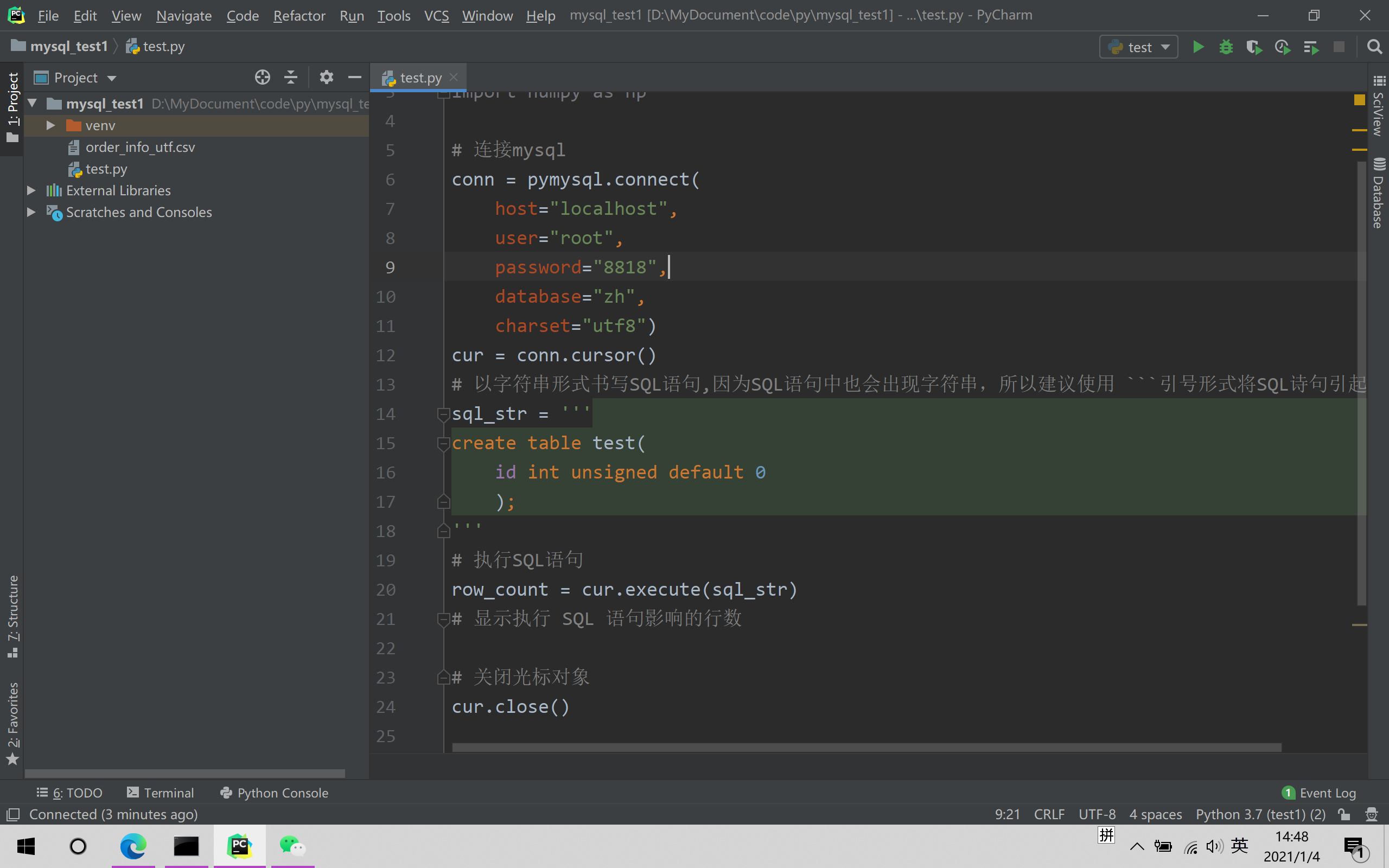The height and width of the screenshot is (868, 1389).
Task: Open the Tools menu
Action: [394, 16]
